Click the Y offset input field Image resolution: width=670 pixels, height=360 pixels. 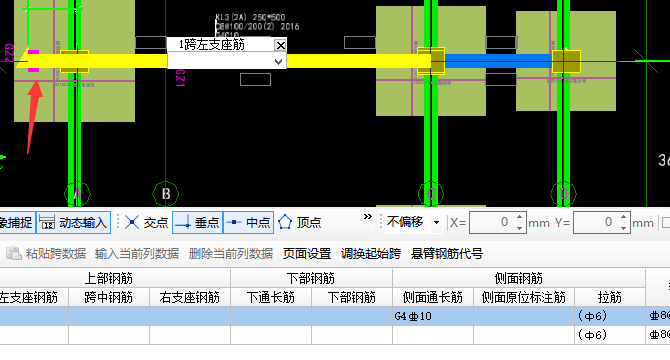pos(597,222)
